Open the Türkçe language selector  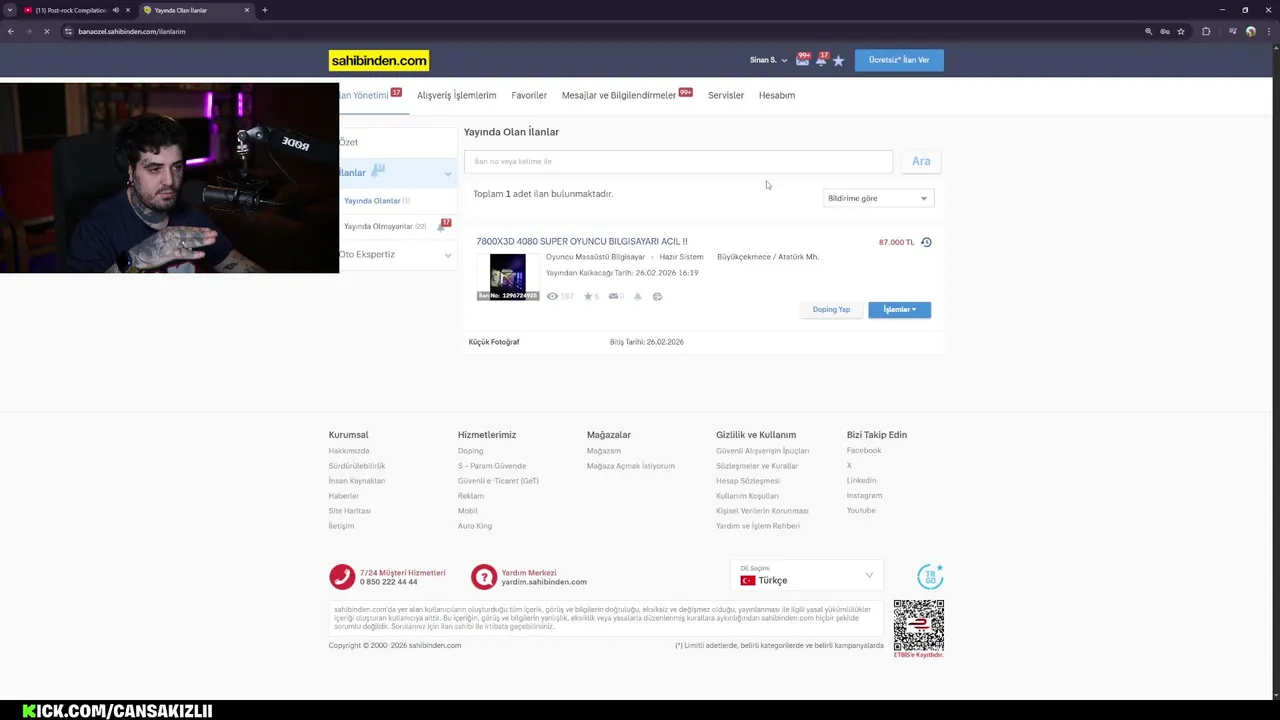(x=807, y=576)
